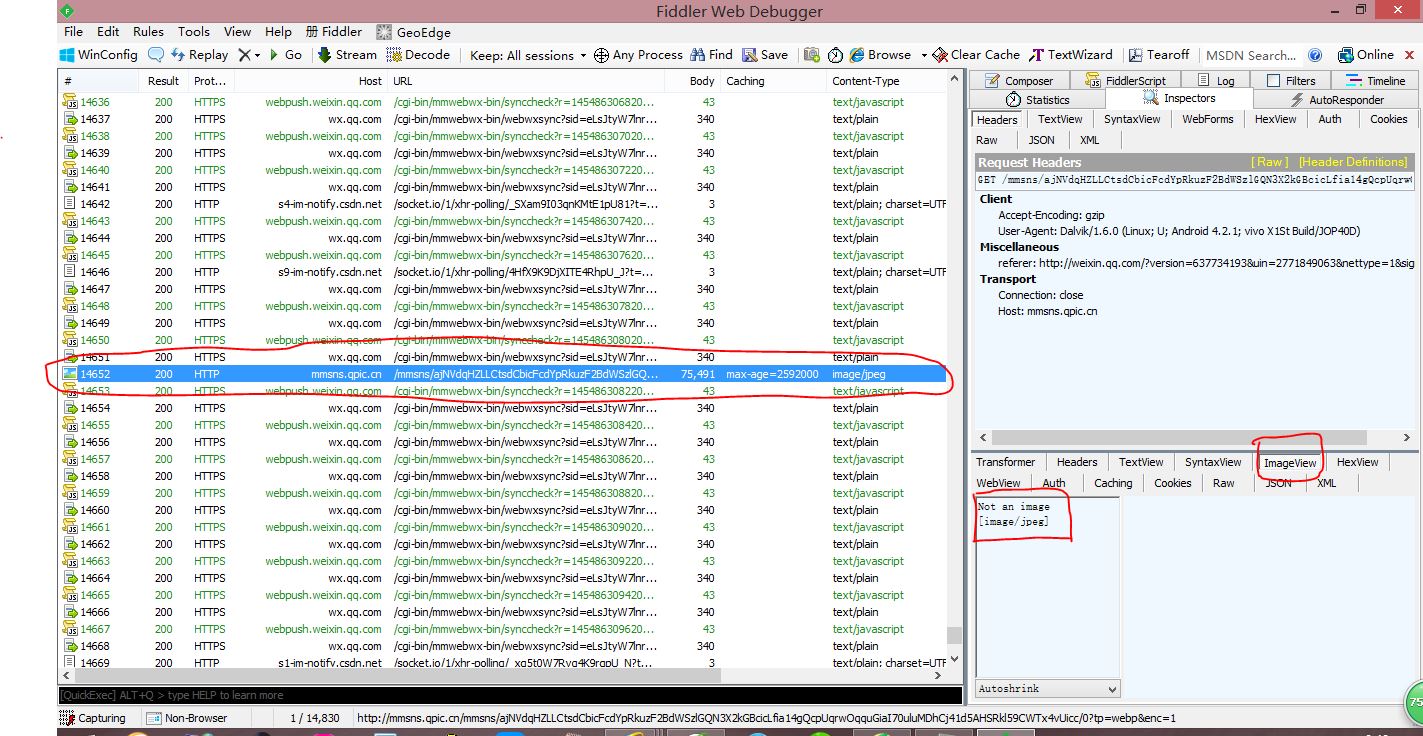The height and width of the screenshot is (736, 1423).
Task: Click the Clear Cache button
Action: [975, 55]
